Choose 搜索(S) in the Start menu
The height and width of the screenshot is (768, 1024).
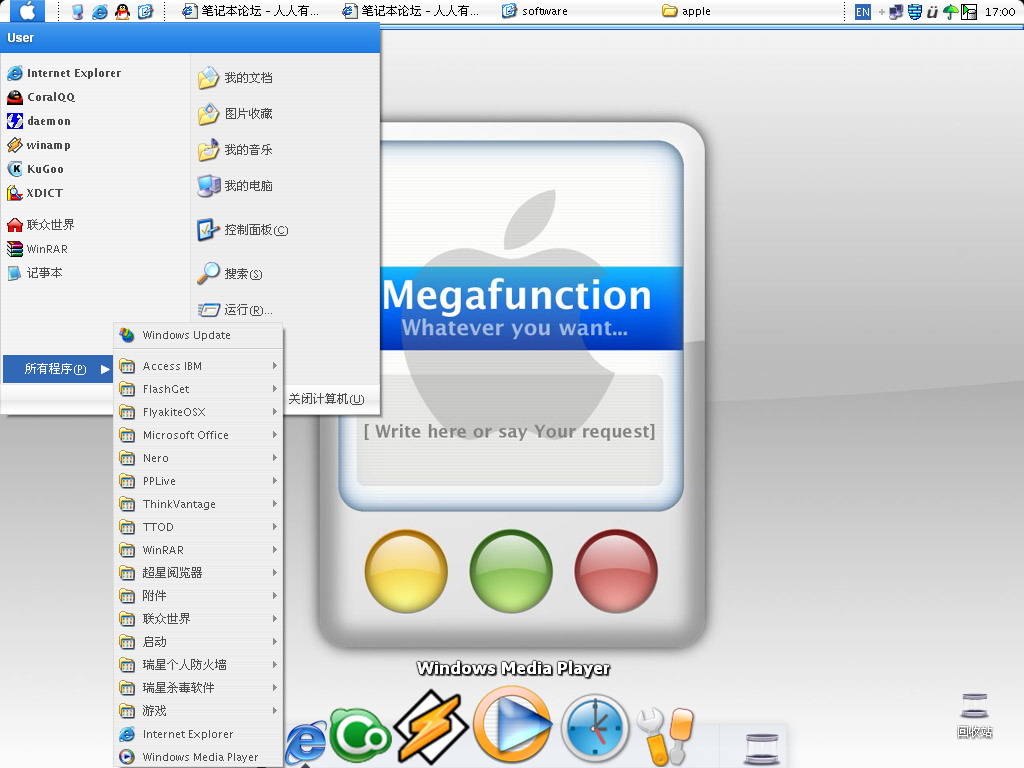click(x=230, y=274)
